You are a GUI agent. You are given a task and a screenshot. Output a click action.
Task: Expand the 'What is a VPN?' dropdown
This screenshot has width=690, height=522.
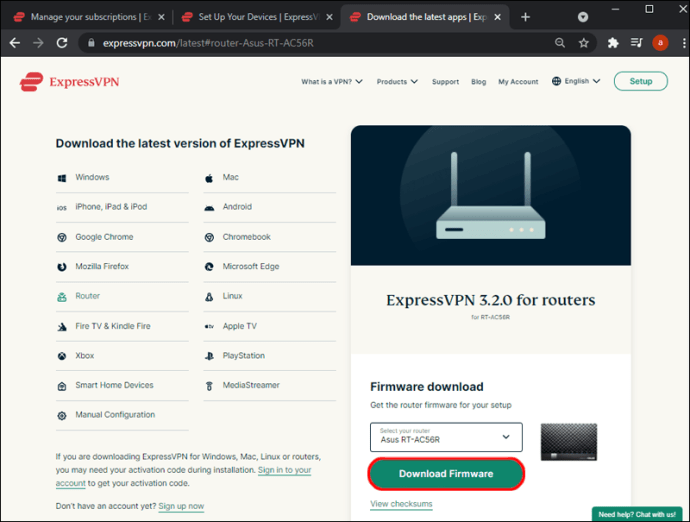(332, 81)
